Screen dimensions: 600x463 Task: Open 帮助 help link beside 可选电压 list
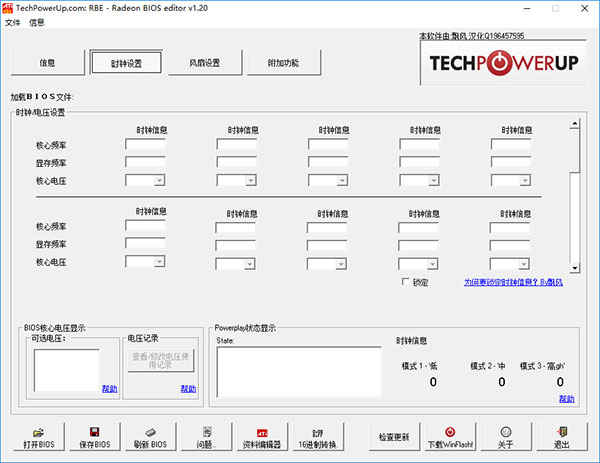pos(110,389)
